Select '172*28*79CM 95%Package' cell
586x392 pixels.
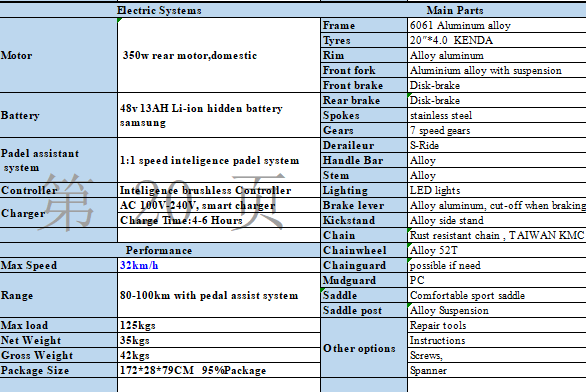click(x=219, y=370)
